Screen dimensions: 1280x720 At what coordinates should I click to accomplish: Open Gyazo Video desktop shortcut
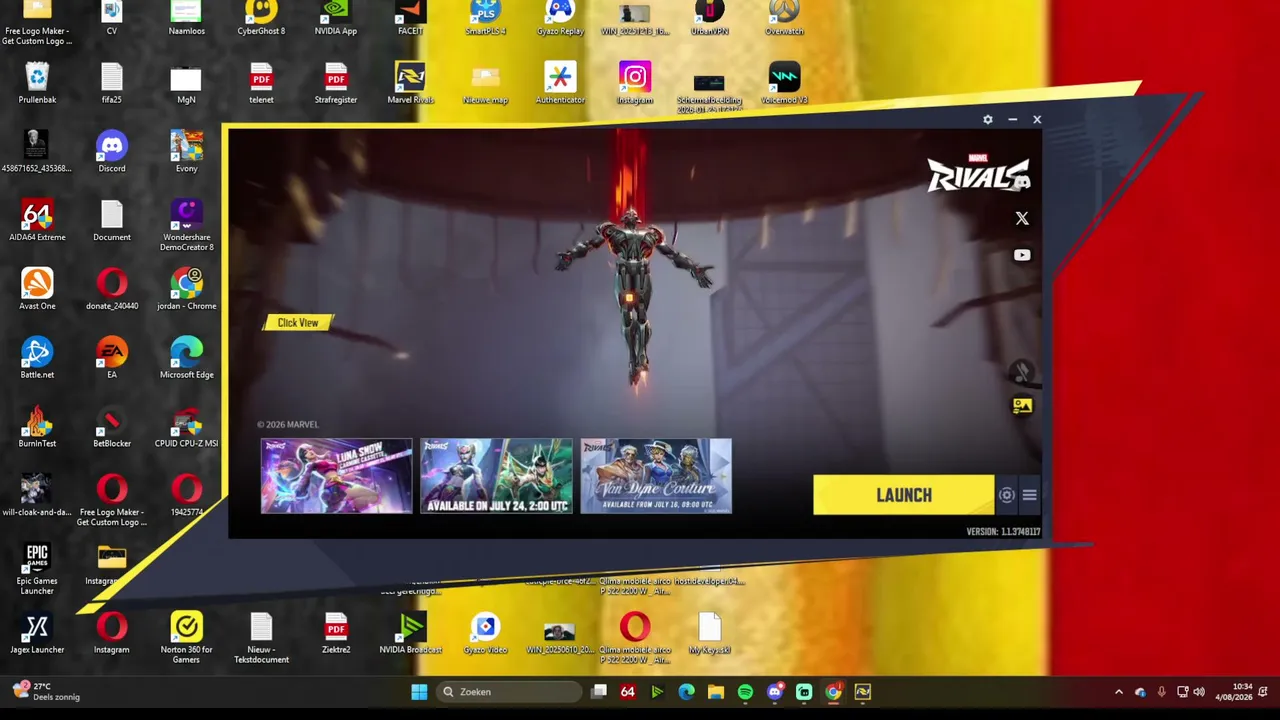(485, 634)
